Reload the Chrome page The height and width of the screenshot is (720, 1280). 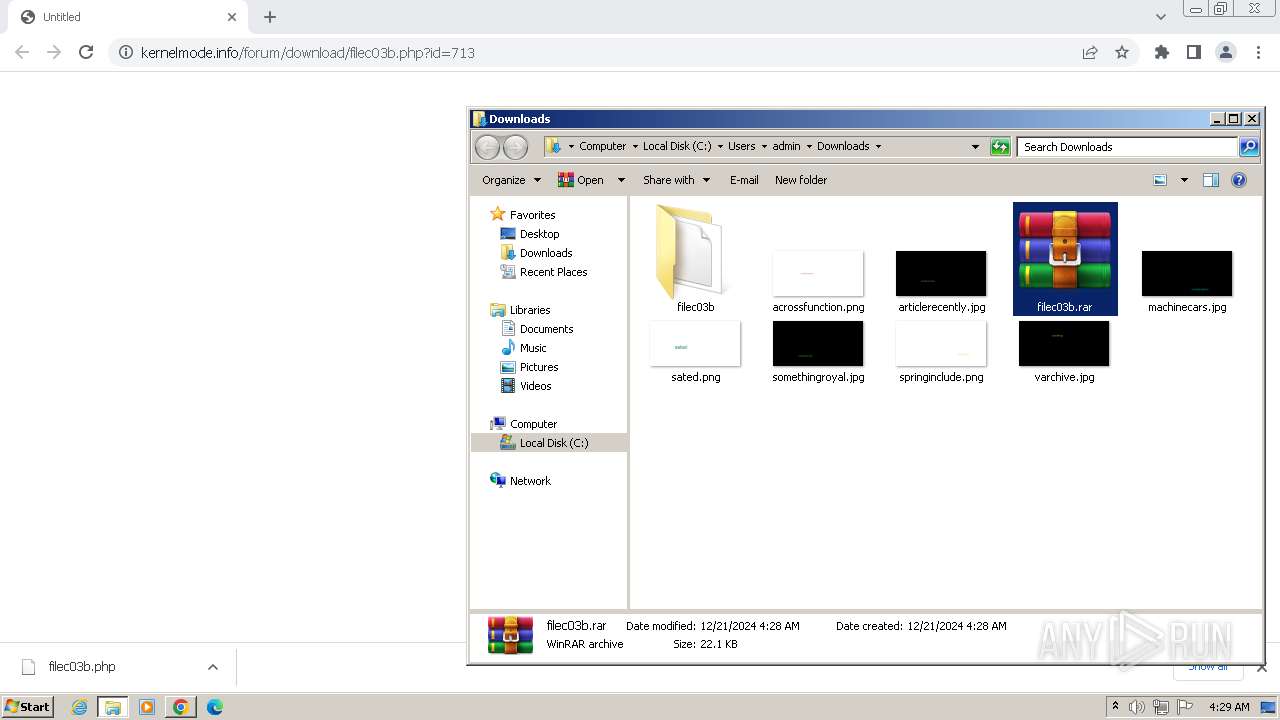point(86,52)
